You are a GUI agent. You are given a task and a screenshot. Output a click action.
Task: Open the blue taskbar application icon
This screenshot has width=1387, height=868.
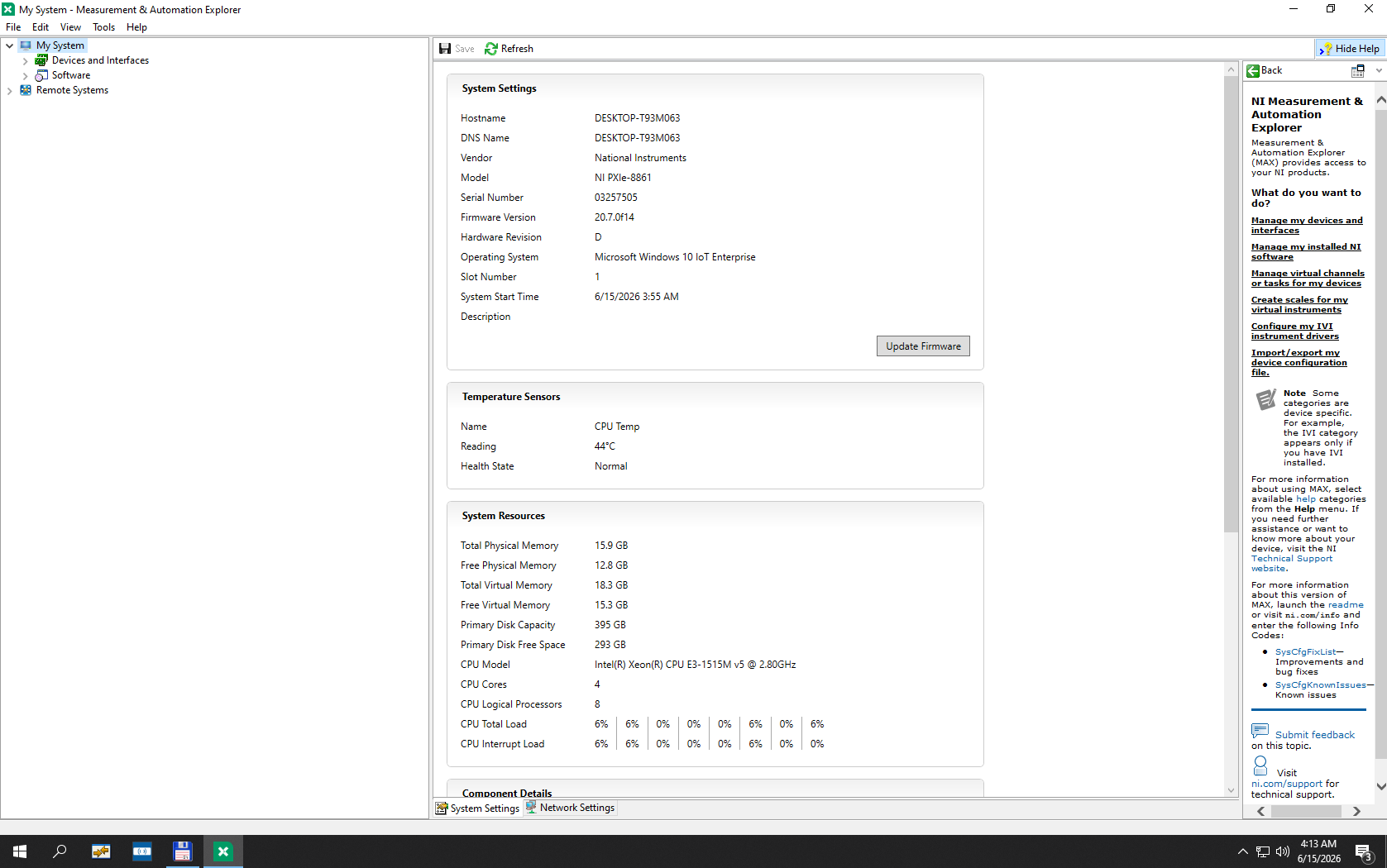[142, 851]
